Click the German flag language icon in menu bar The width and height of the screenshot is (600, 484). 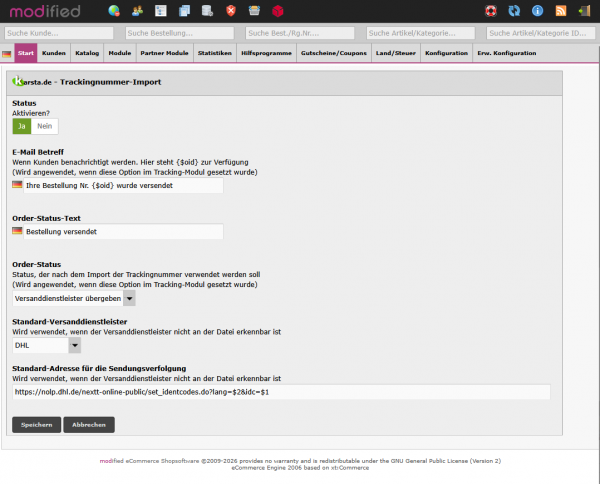7,54
